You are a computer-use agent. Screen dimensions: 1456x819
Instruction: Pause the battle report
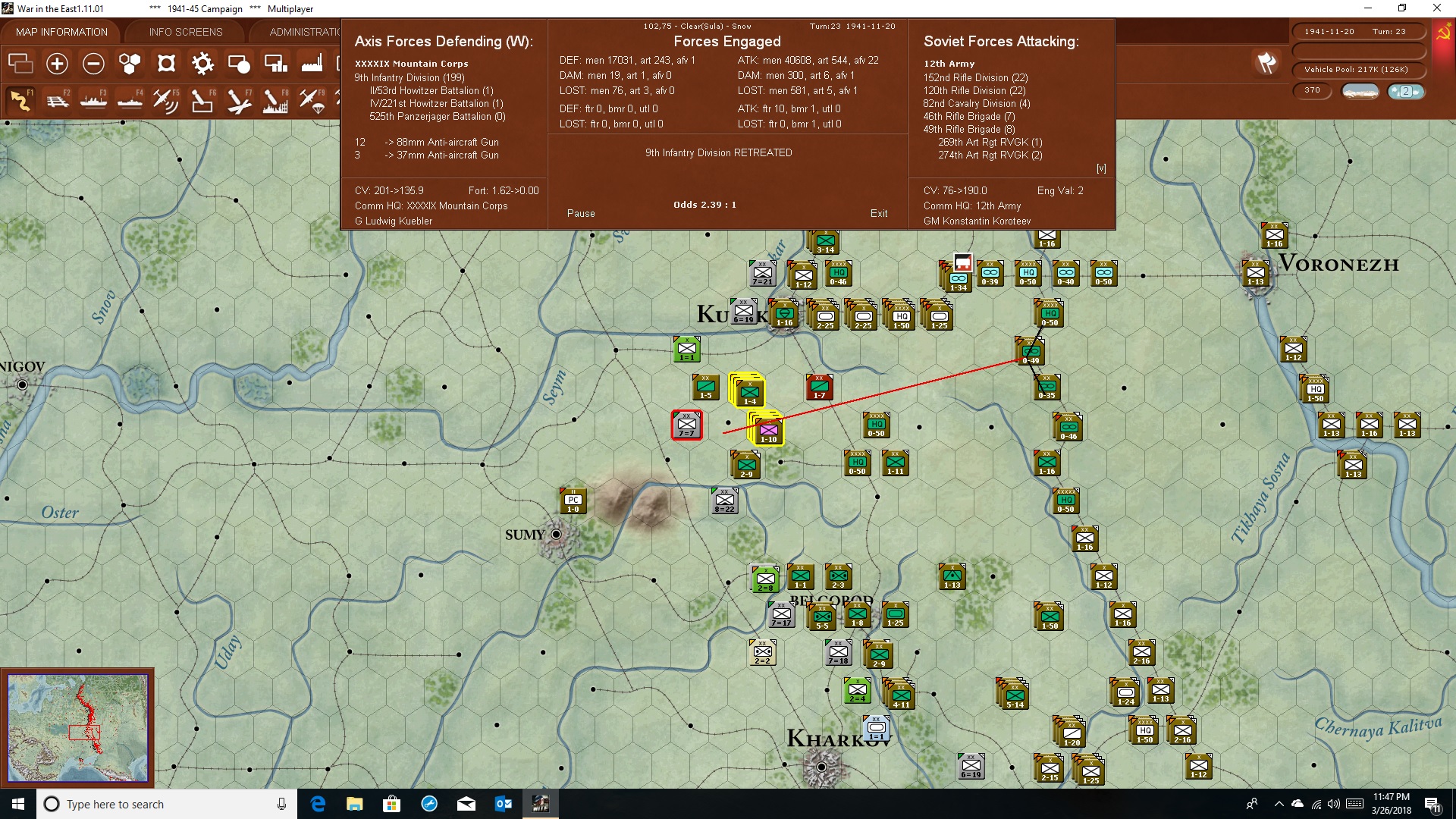(581, 214)
